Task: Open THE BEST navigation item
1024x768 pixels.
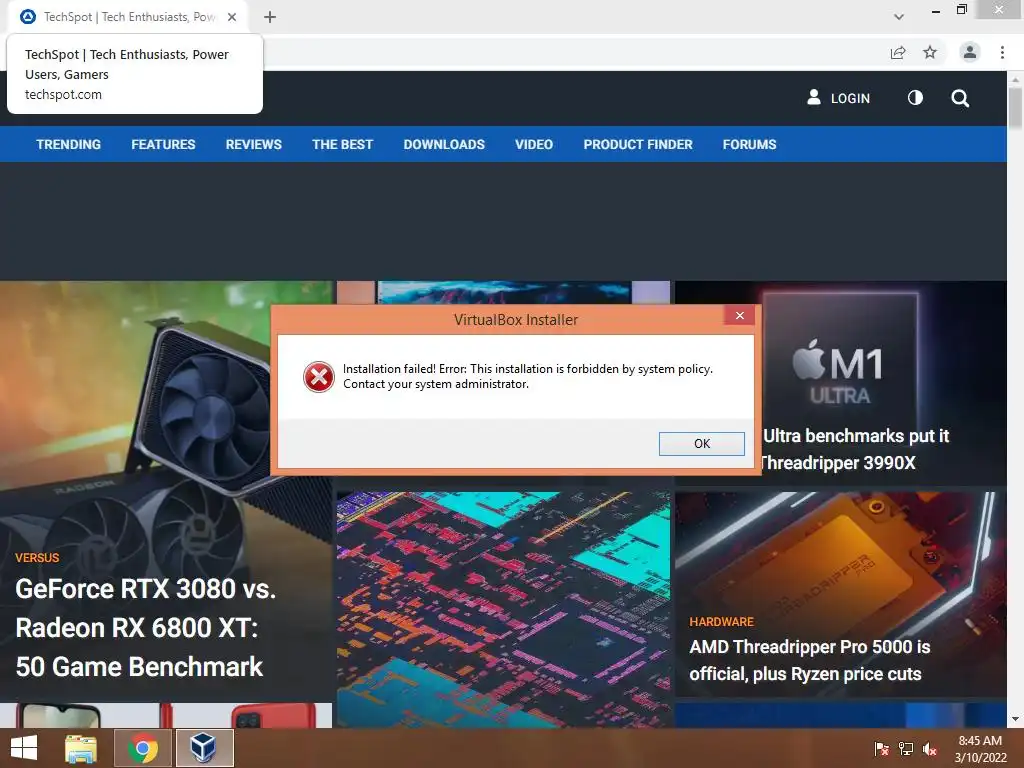Action: coord(342,144)
